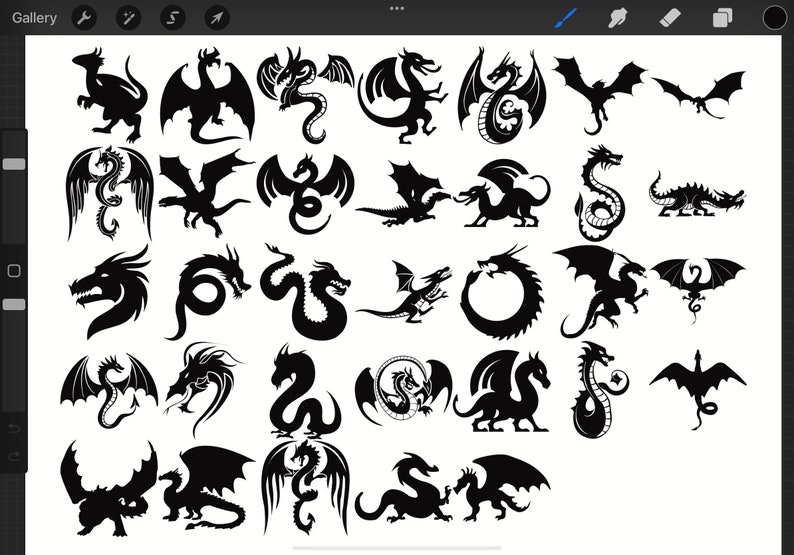Tap the square modify button on sidebar
The height and width of the screenshot is (555, 794).
[14, 270]
